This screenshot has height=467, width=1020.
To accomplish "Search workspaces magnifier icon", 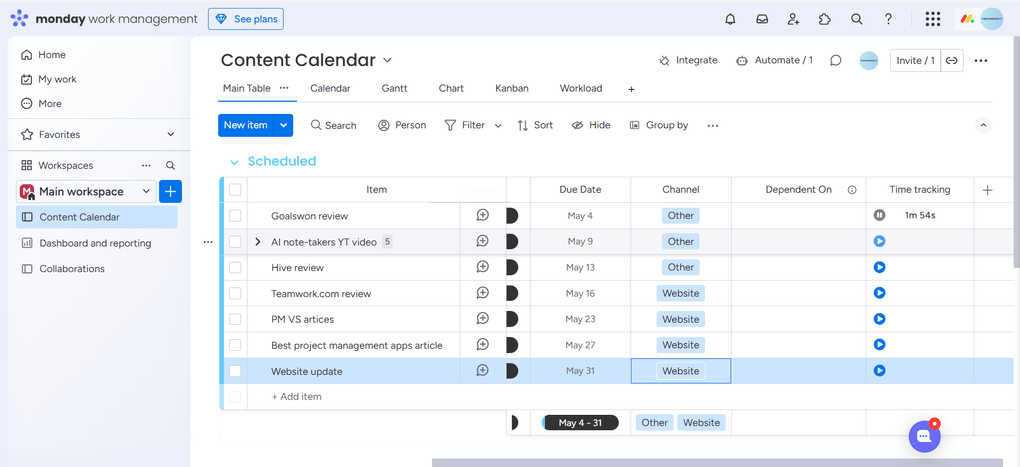I will [170, 165].
